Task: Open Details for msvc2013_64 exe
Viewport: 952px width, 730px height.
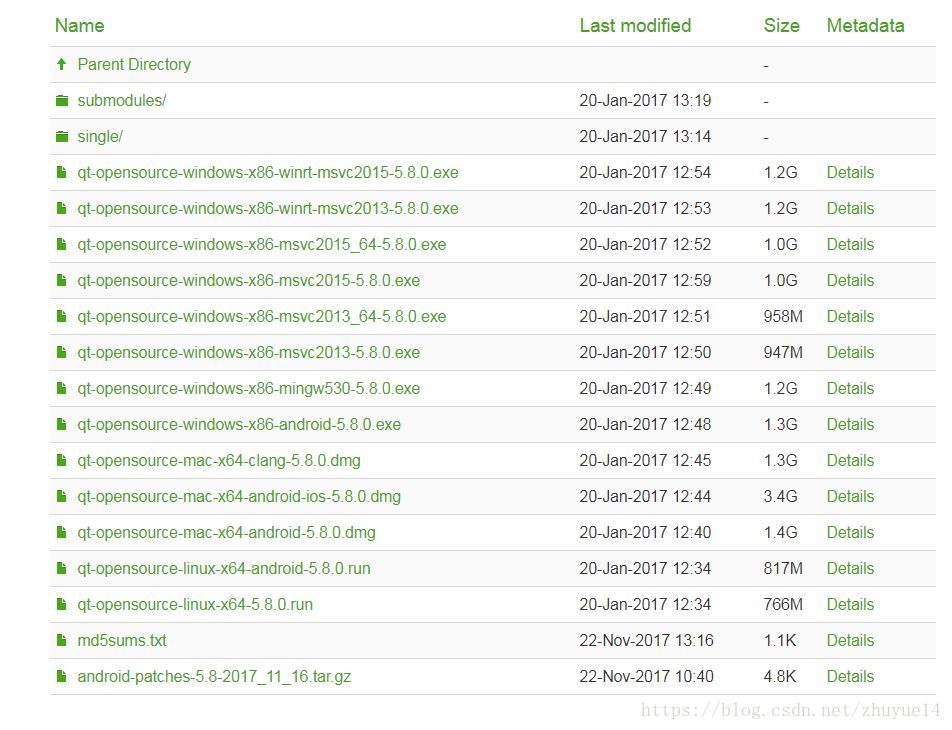Action: point(851,316)
